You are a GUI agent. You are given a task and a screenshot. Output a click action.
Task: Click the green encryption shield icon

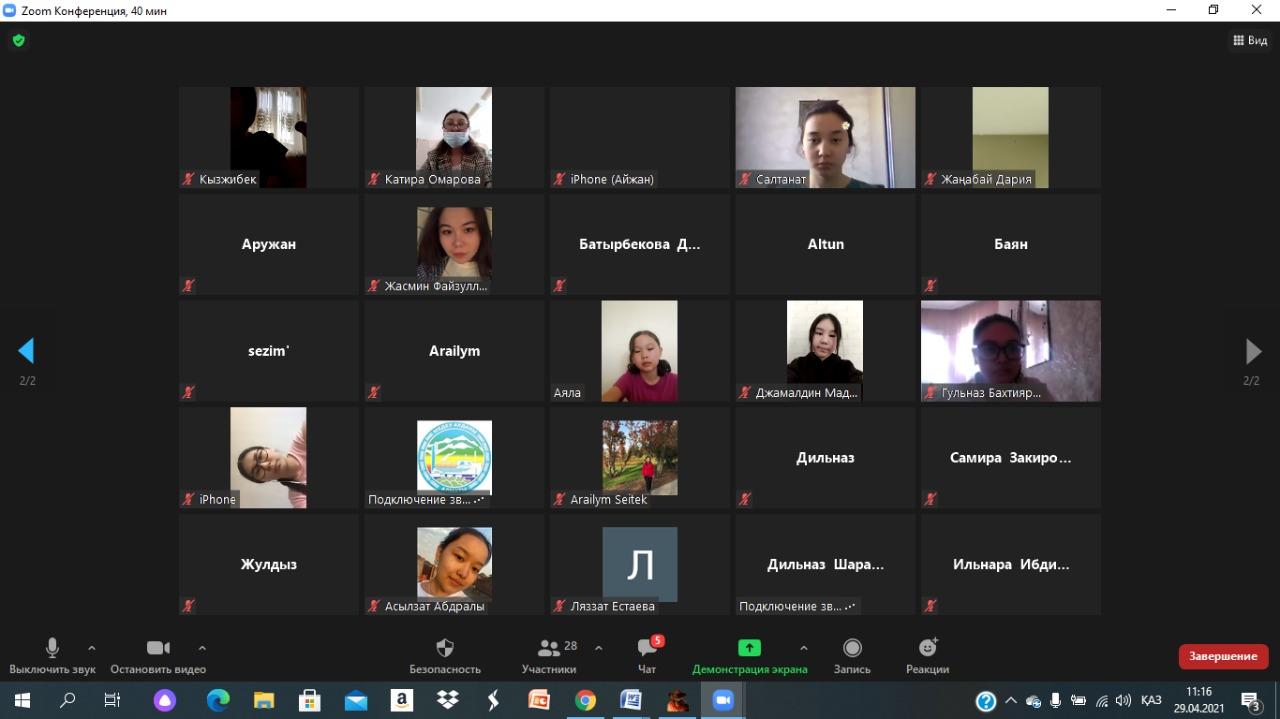click(18, 41)
